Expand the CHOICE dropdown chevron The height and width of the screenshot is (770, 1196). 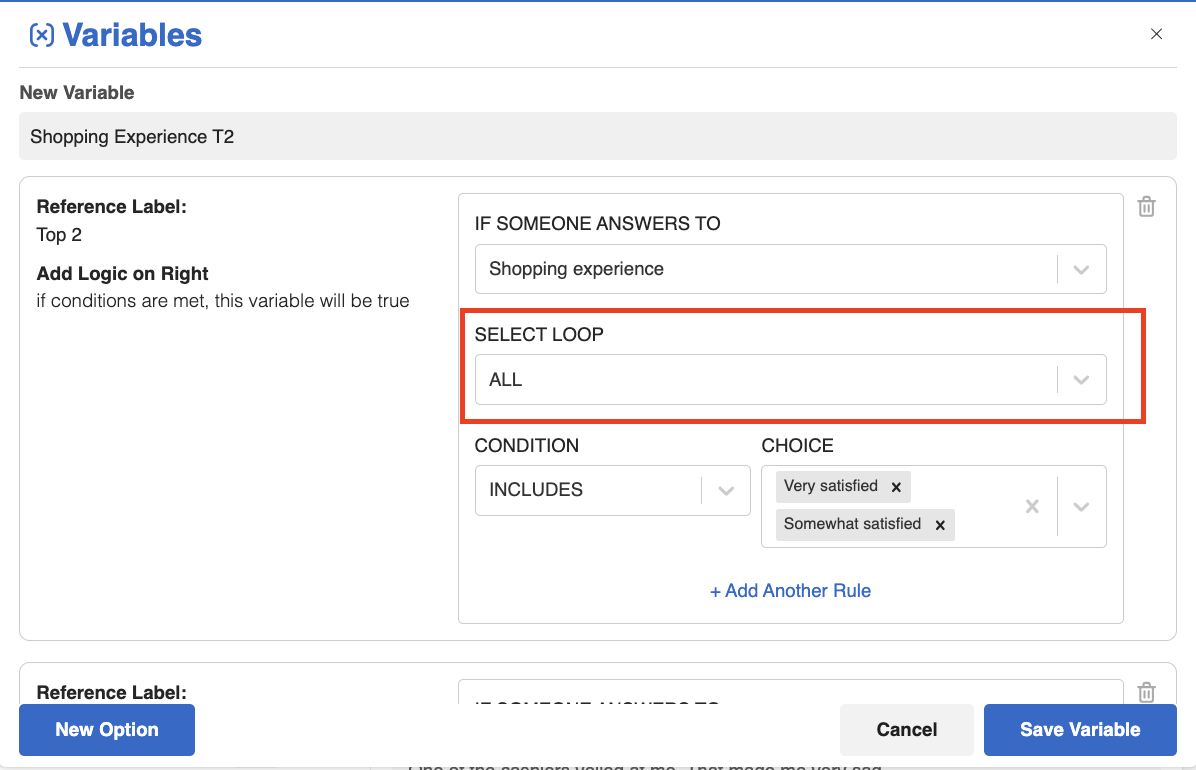point(1081,506)
